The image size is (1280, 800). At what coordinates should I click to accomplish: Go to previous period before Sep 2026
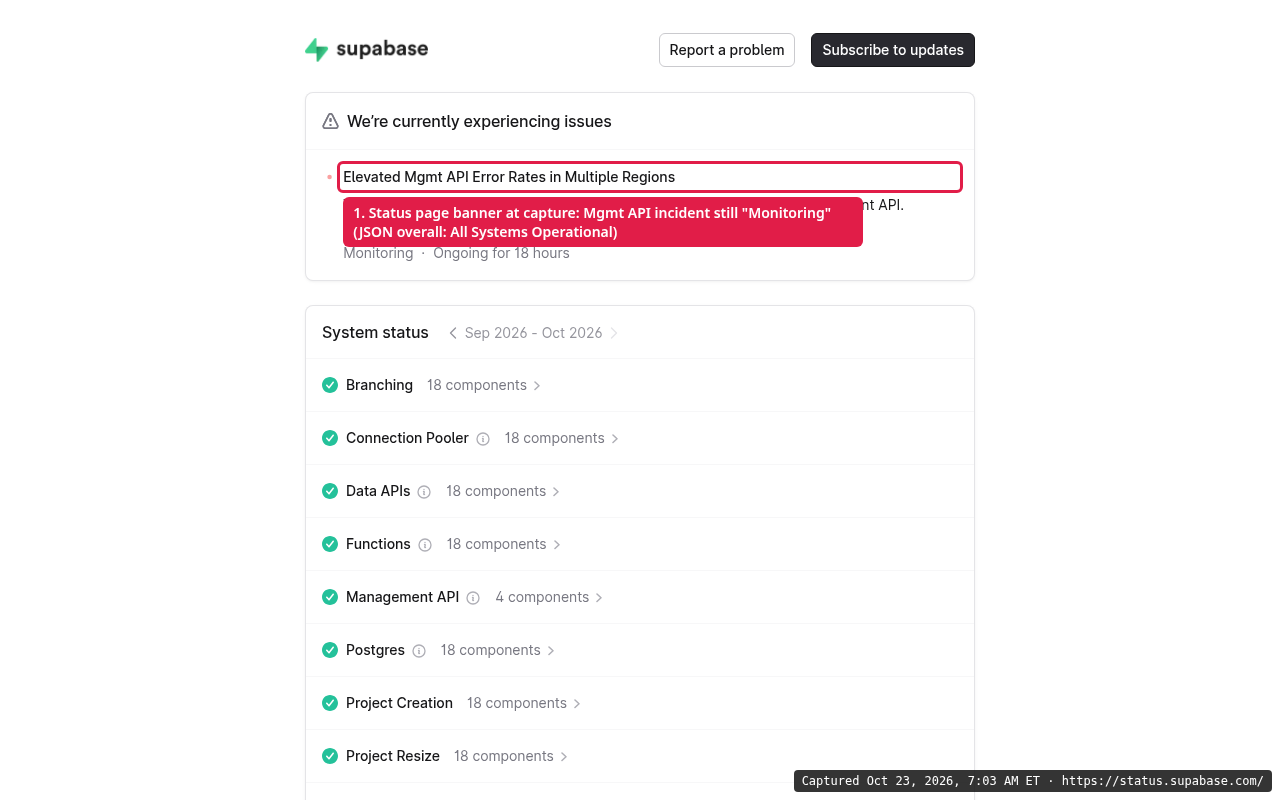click(453, 333)
